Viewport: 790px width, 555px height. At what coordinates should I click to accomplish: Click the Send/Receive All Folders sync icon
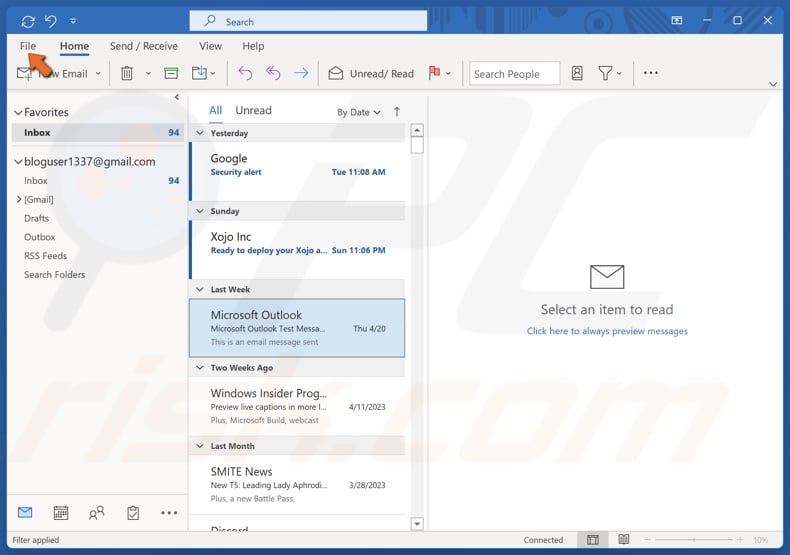coord(28,22)
